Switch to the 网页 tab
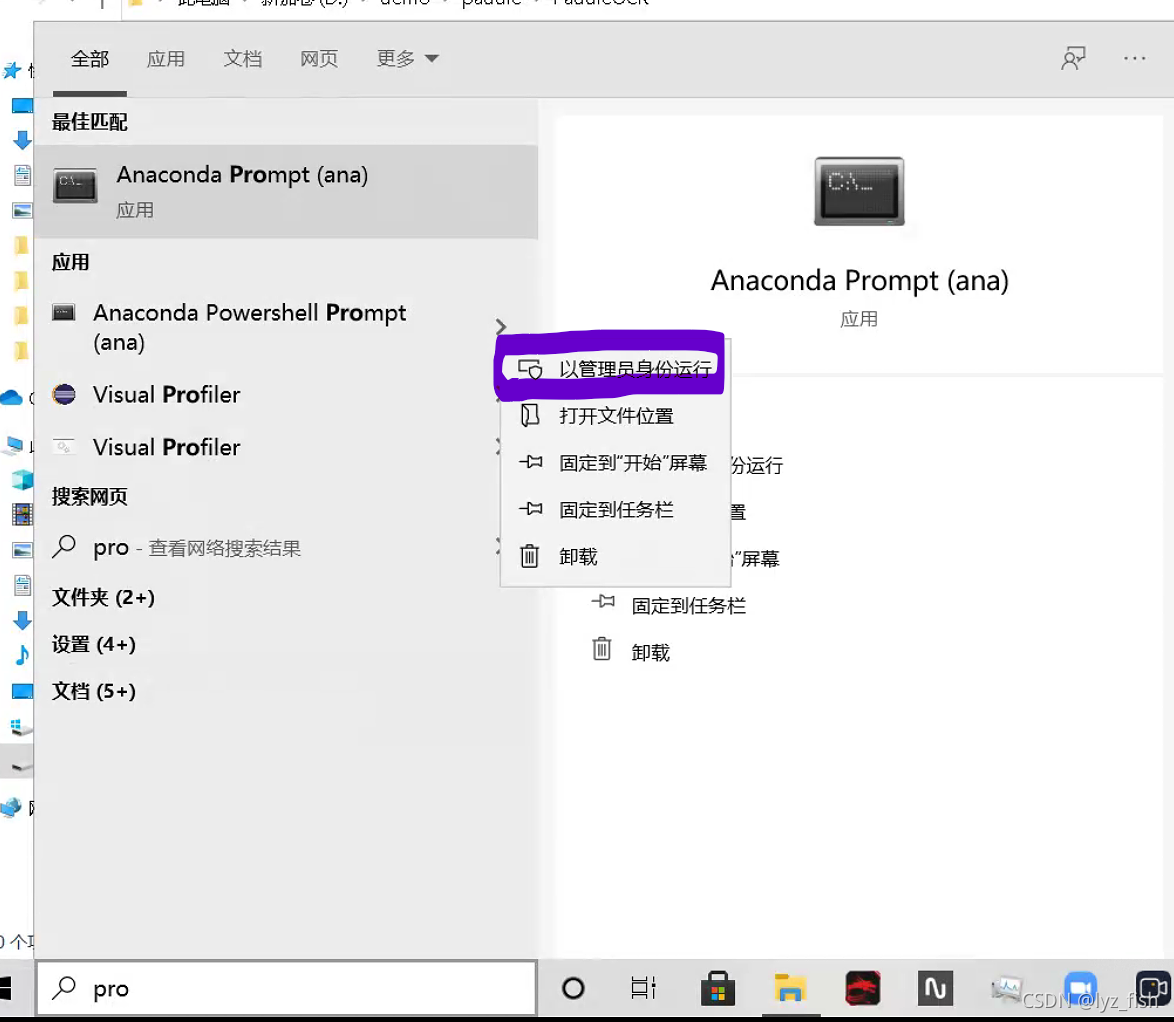This screenshot has width=1174, height=1022. point(319,59)
